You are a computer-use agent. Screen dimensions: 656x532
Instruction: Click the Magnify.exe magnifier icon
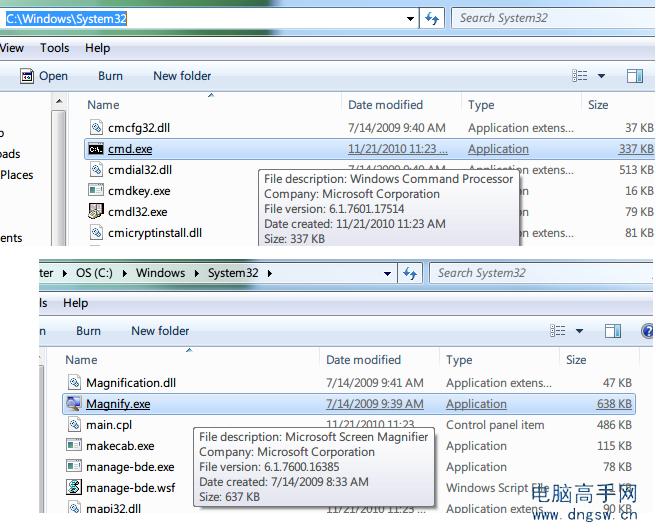click(74, 403)
